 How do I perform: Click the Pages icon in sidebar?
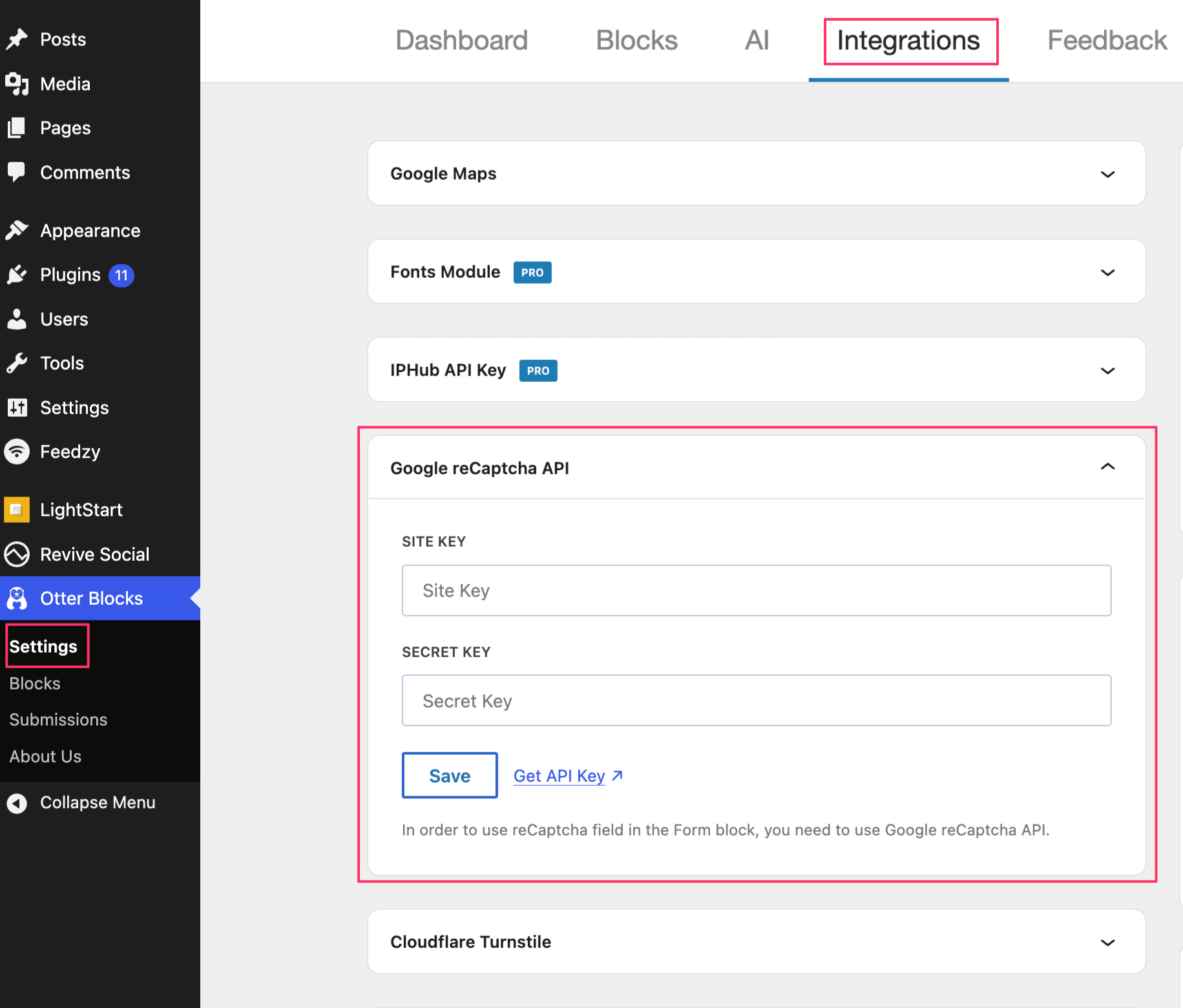point(17,128)
